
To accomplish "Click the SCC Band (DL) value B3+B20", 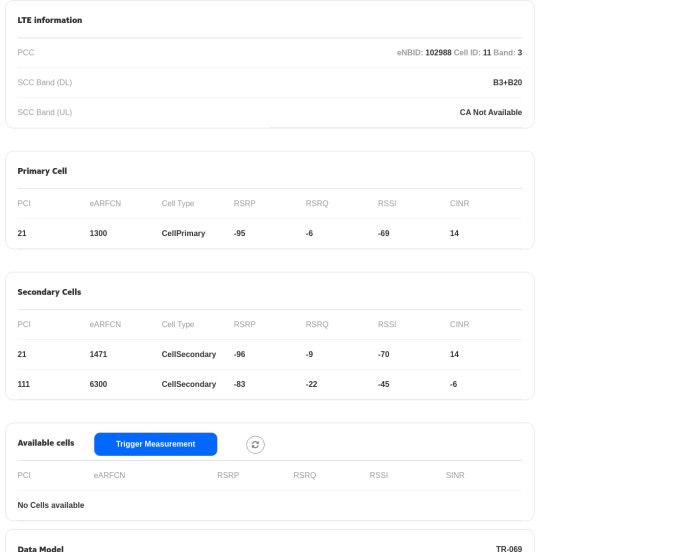I will click(x=507, y=82).
